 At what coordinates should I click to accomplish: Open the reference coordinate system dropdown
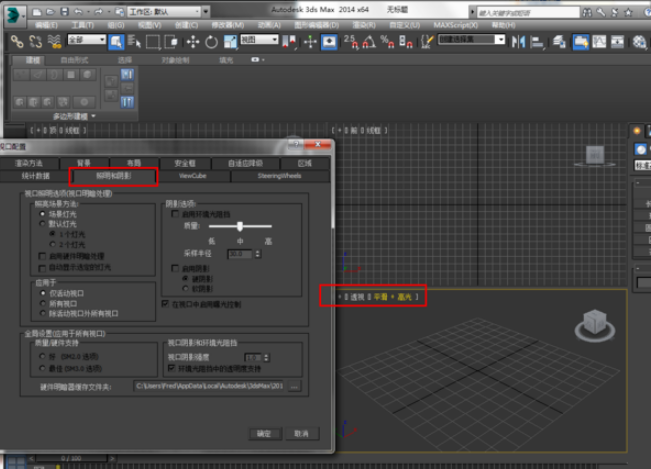pos(259,39)
